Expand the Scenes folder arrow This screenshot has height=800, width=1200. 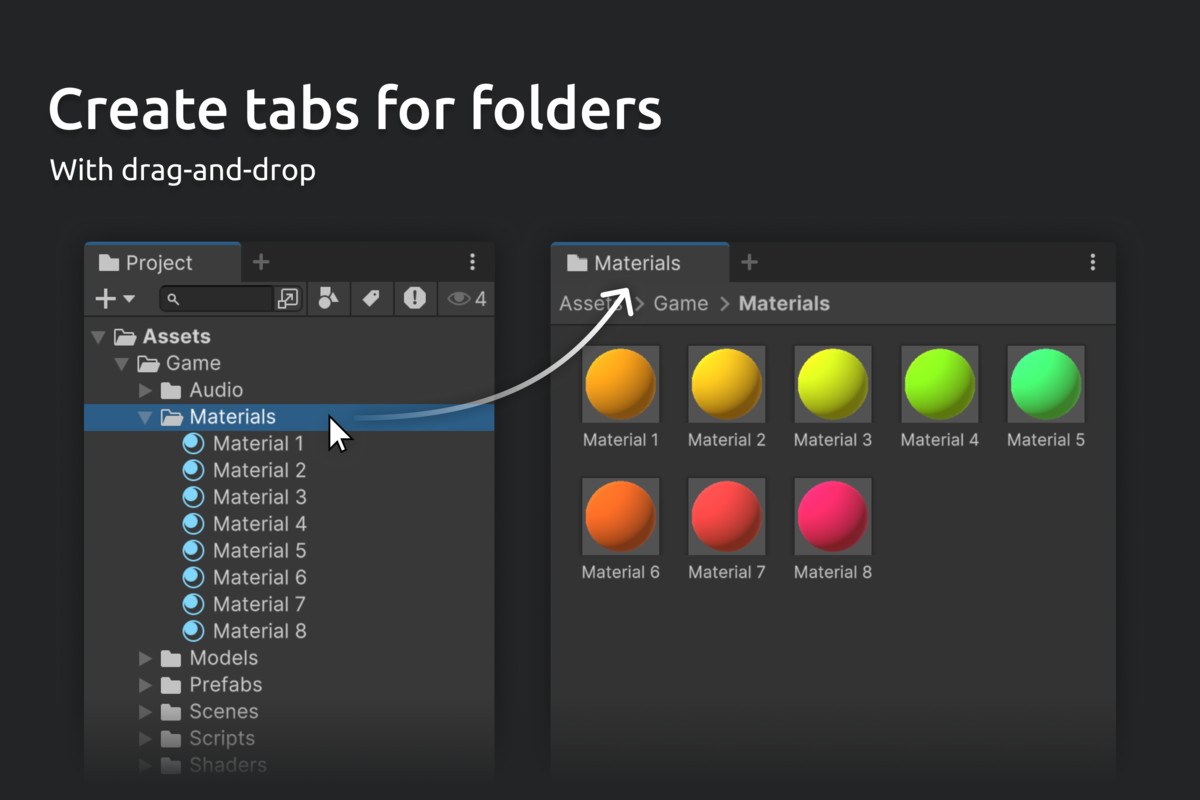(145, 712)
